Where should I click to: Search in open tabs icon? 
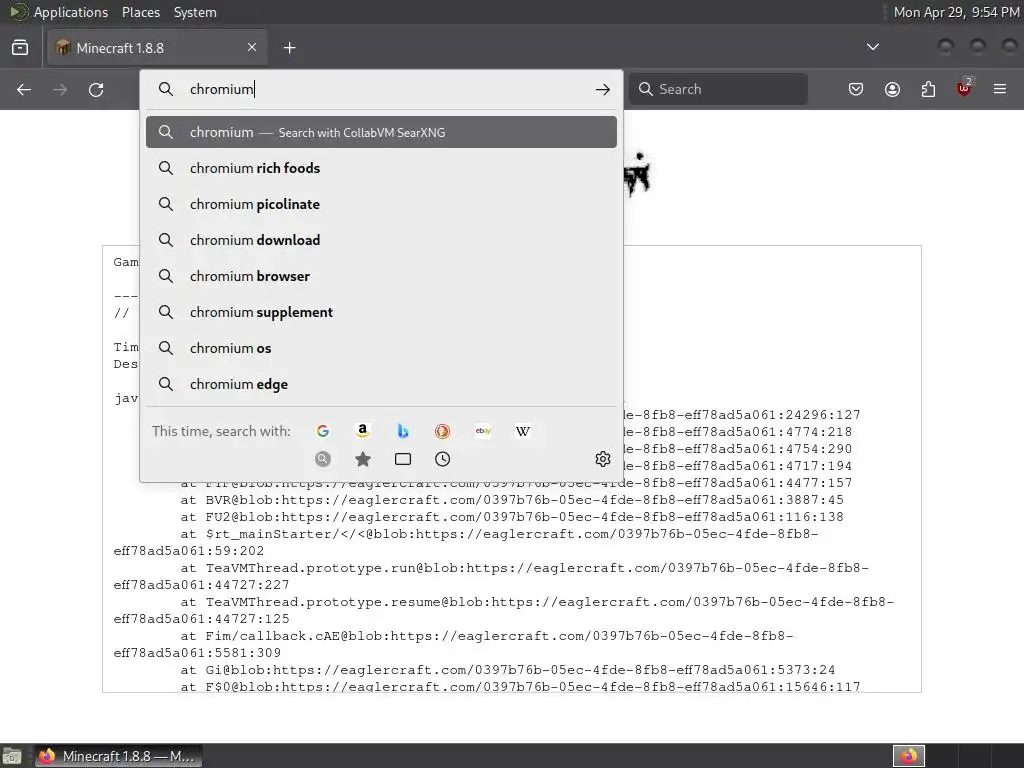403,459
